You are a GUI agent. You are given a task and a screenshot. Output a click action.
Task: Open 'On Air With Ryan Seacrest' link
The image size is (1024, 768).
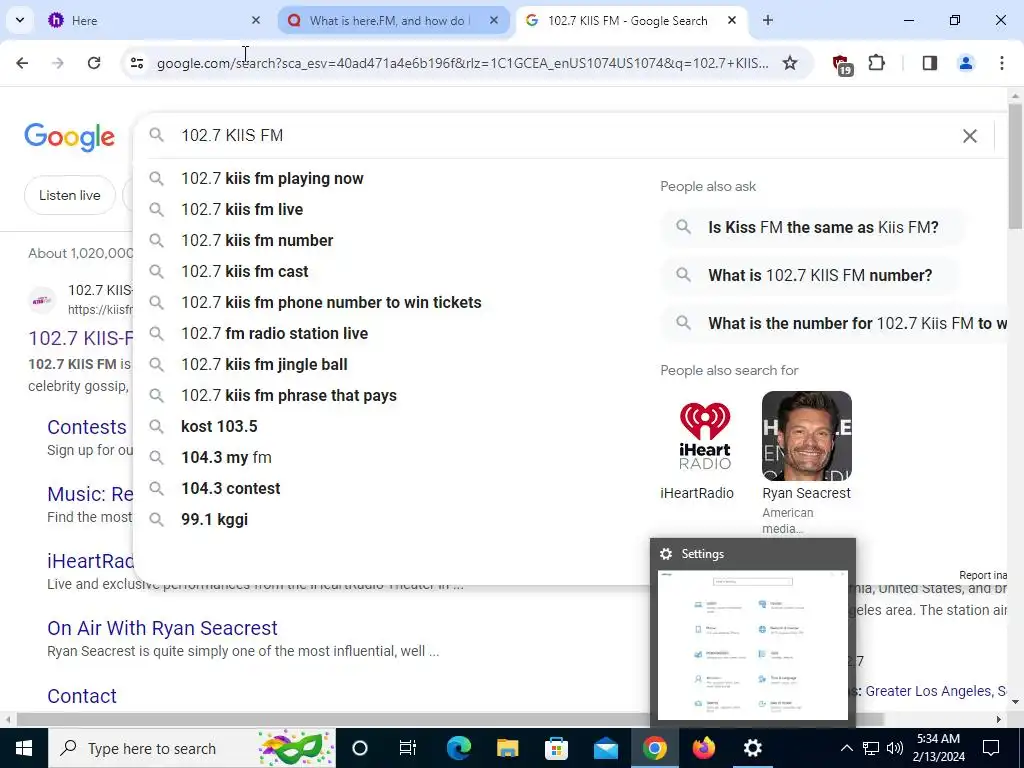pyautogui.click(x=163, y=628)
